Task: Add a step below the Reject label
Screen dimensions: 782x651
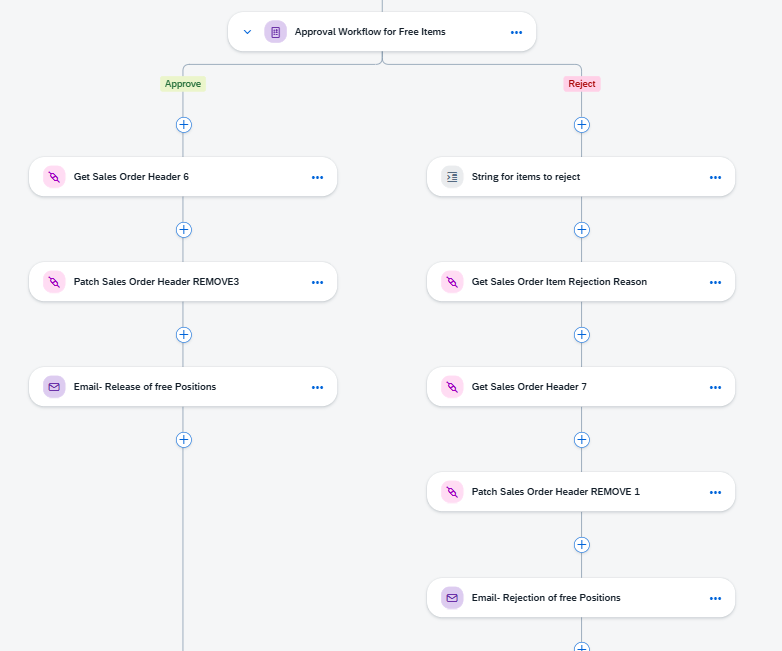Action: [582, 125]
